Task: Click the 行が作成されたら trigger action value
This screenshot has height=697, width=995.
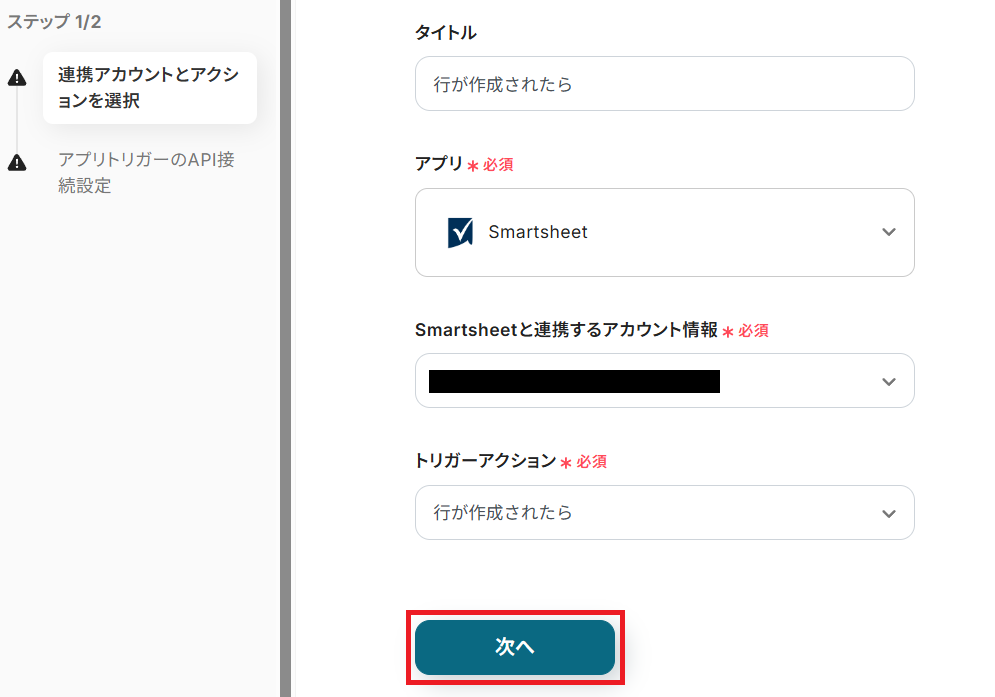Action: (503, 513)
